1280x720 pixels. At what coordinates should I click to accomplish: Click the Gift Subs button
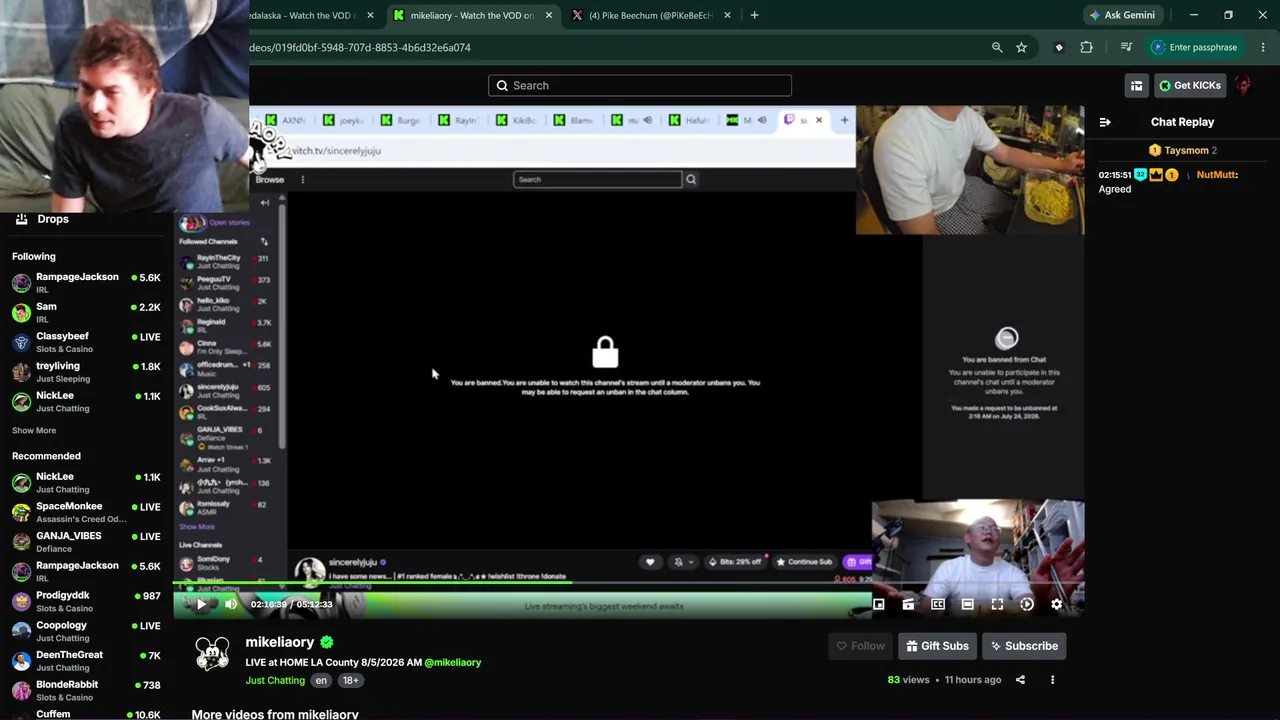pyautogui.click(x=937, y=646)
